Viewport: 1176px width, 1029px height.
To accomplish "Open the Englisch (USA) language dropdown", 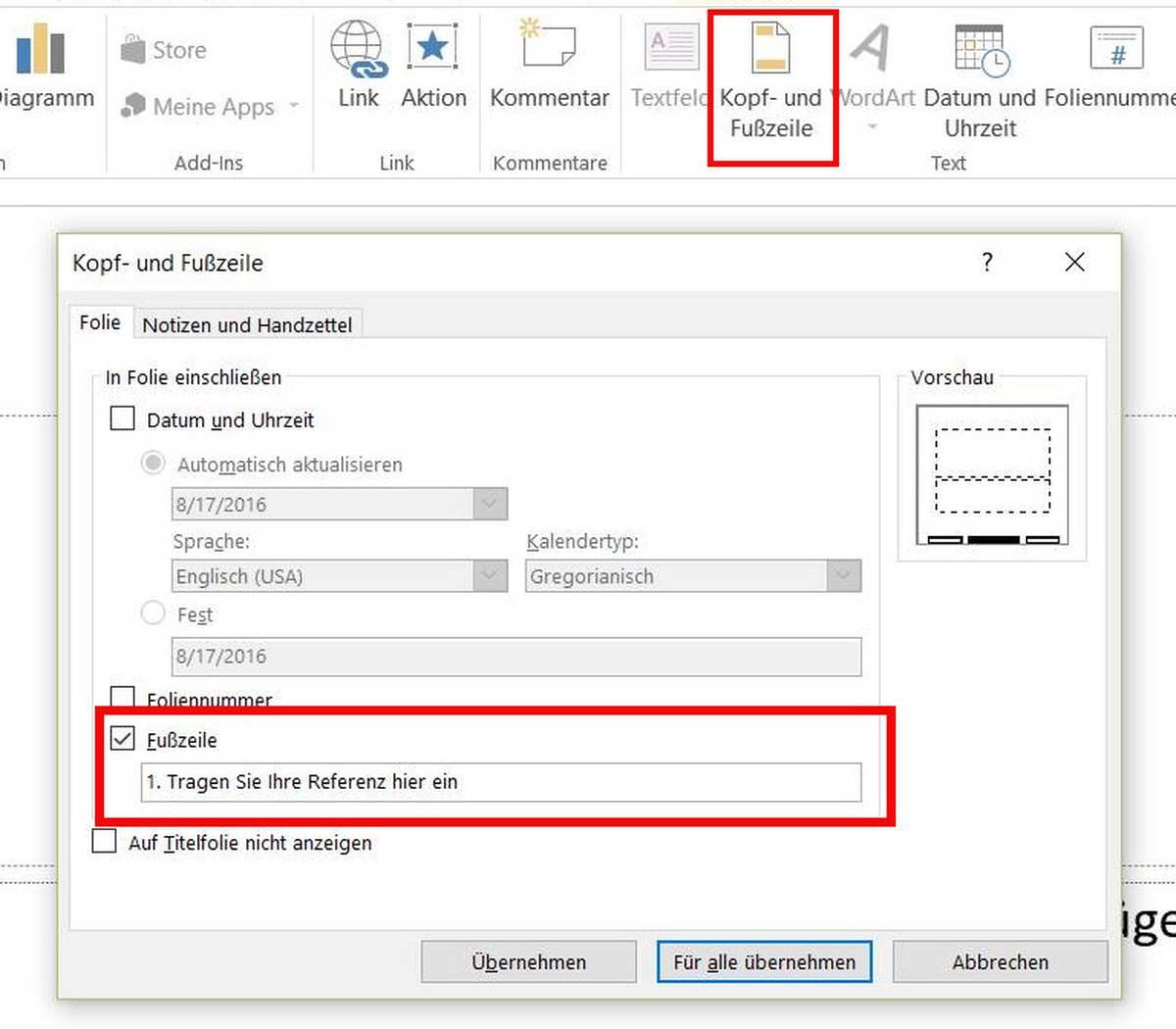I will [x=489, y=576].
